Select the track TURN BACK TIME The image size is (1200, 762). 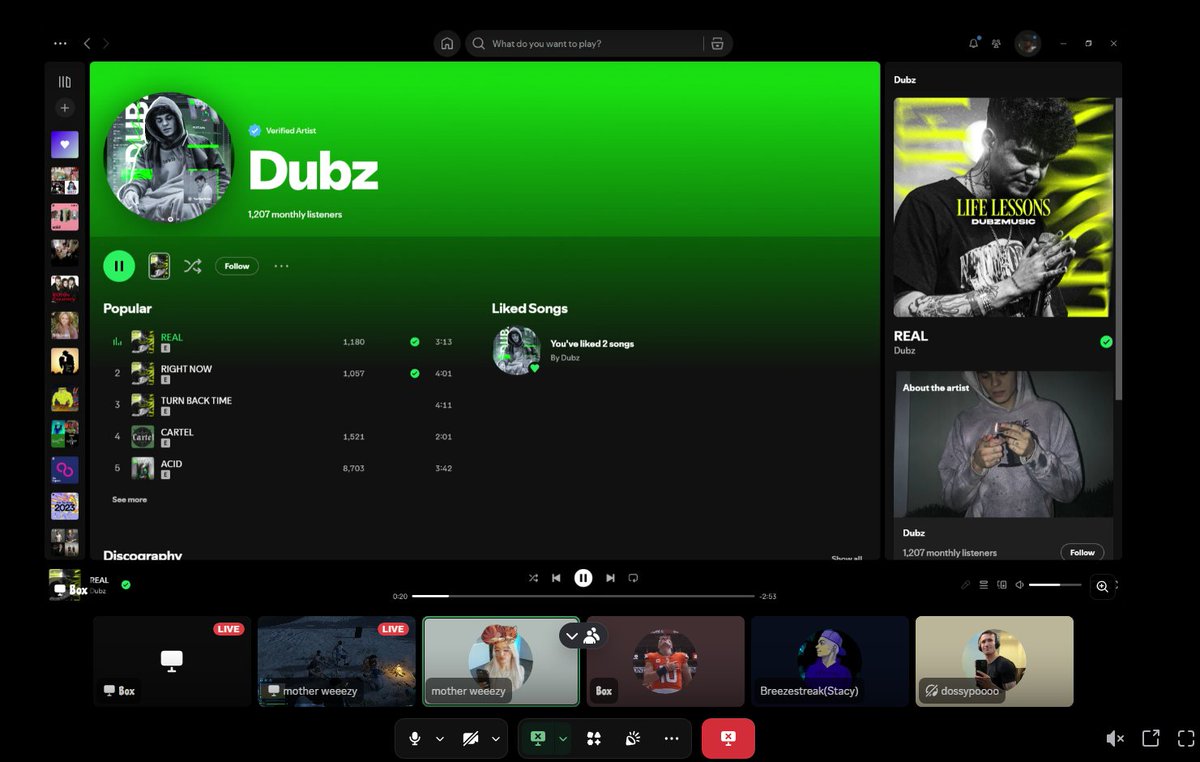tap(196, 401)
